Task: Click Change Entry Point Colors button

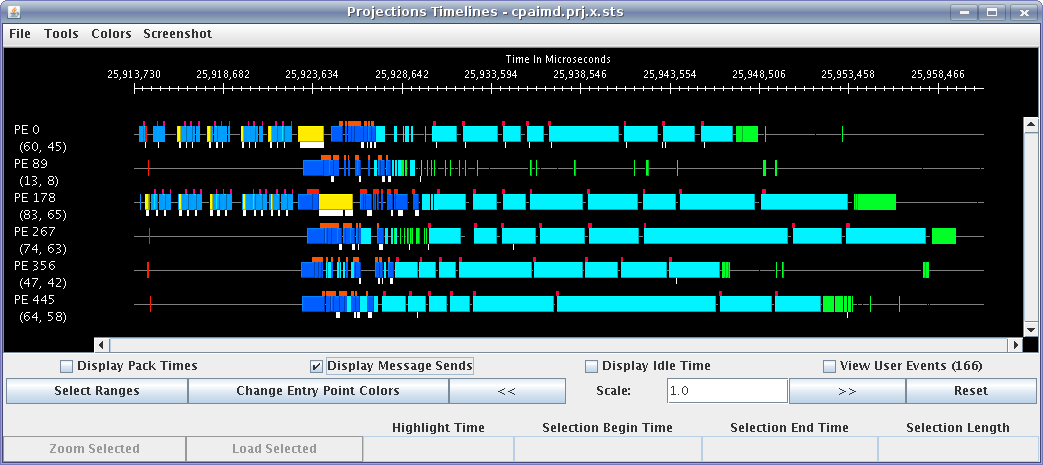Action: (x=317, y=391)
